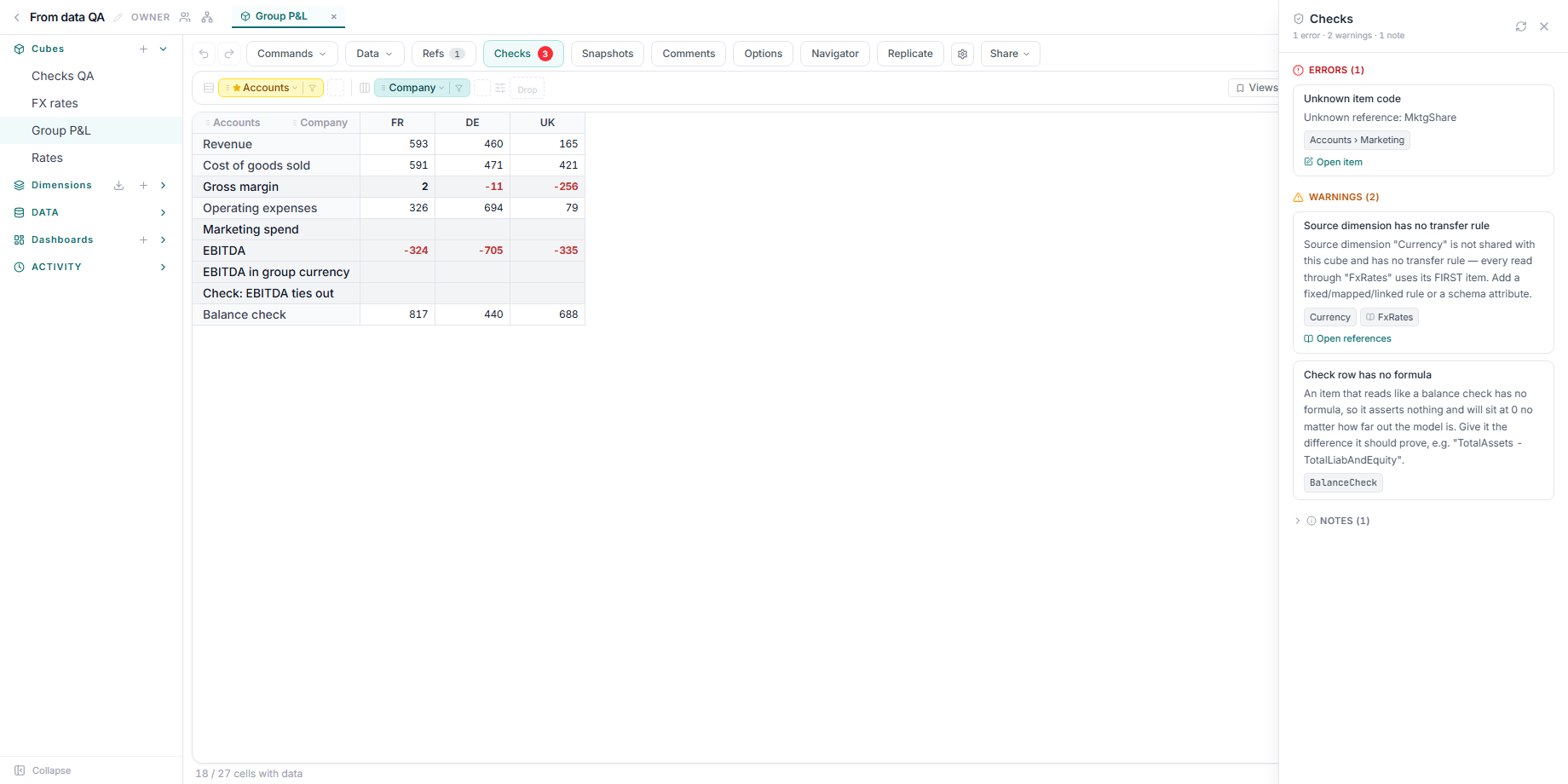Expand the Dimensions section

pyautogui.click(x=164, y=185)
